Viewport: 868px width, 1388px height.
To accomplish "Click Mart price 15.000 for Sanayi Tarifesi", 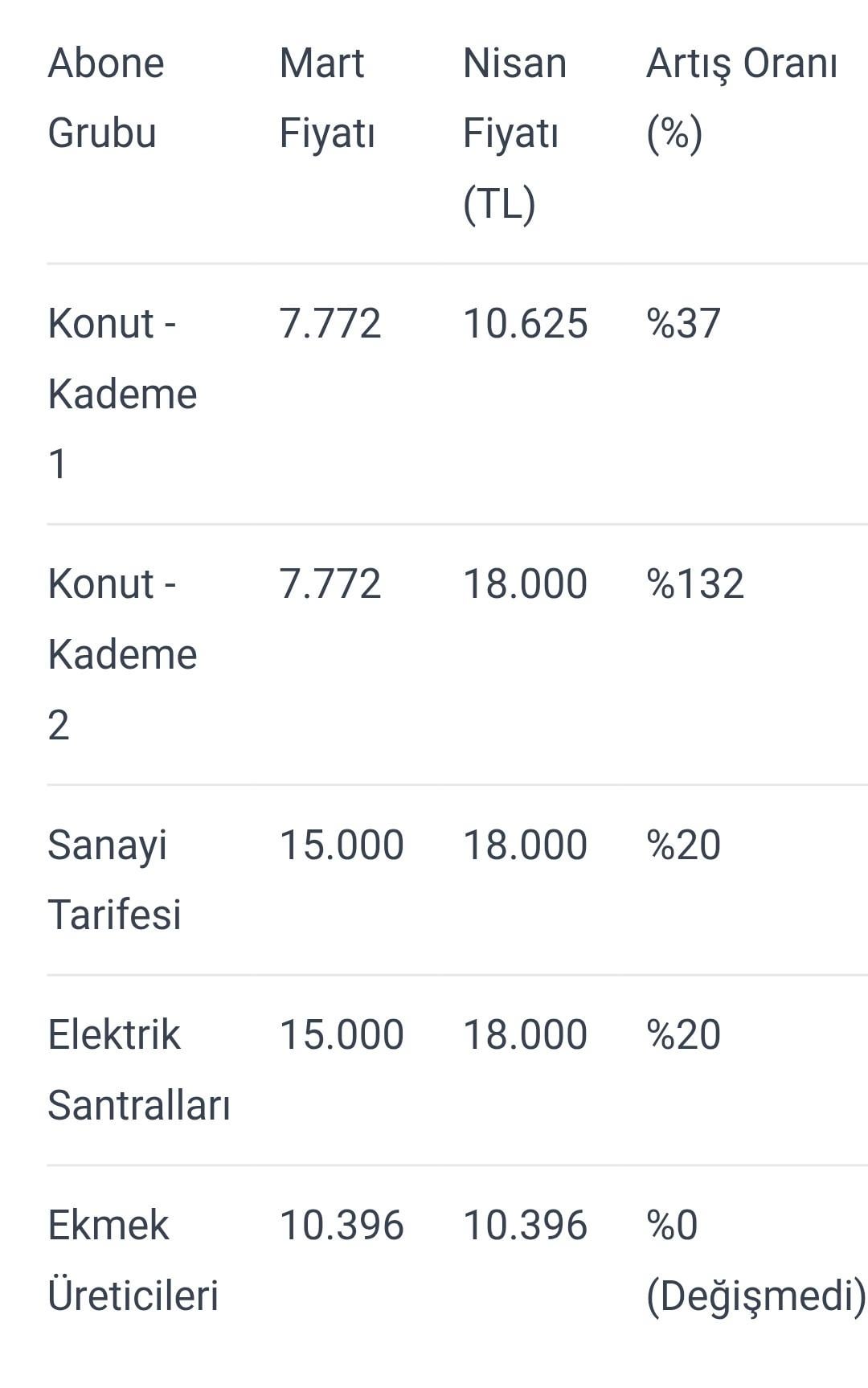I will tap(341, 845).
